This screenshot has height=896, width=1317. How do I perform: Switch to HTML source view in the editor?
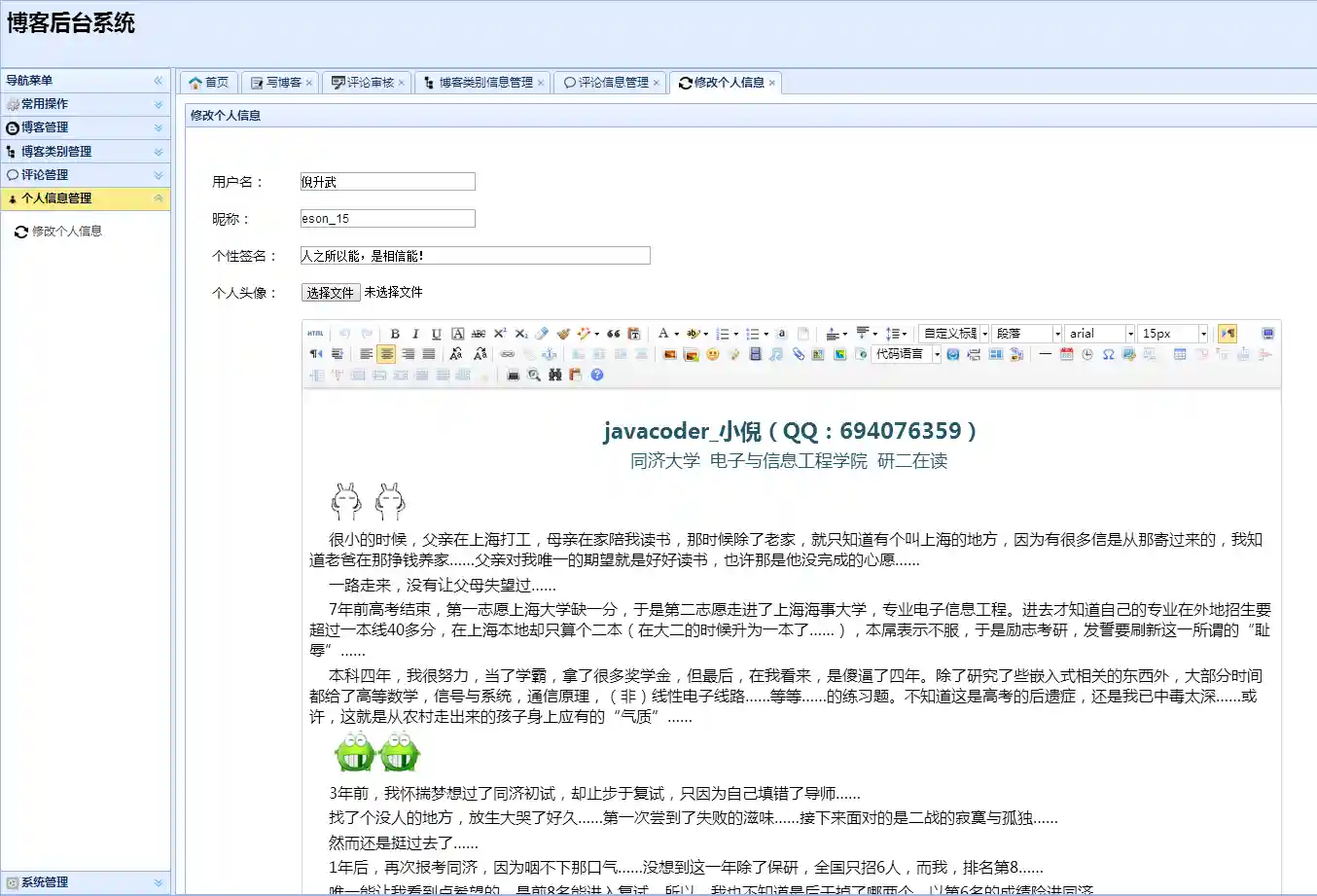tap(315, 334)
